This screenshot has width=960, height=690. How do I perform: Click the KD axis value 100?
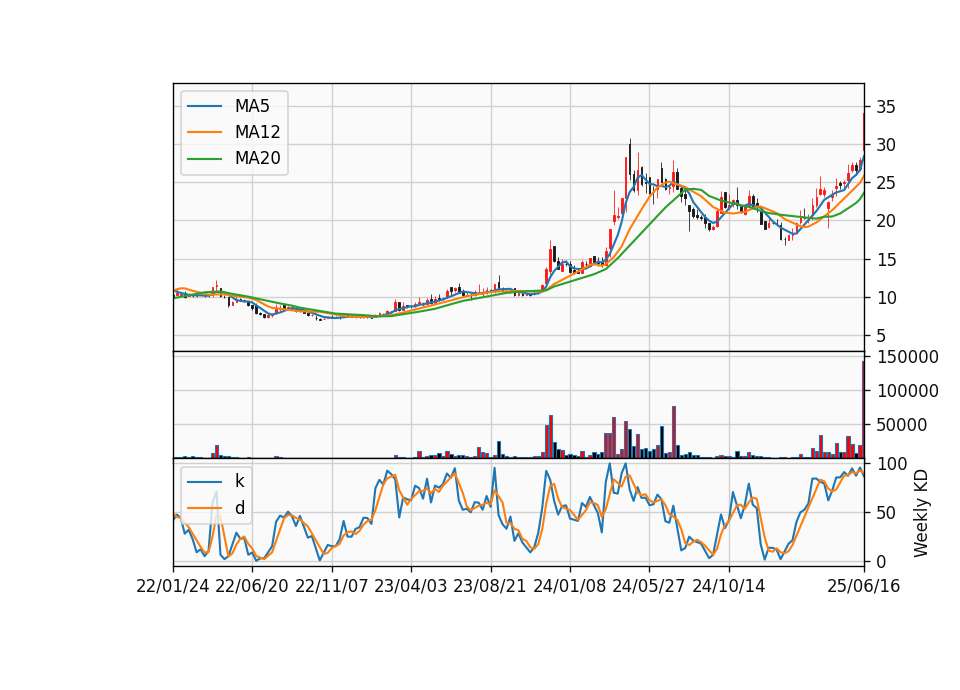pos(892,464)
